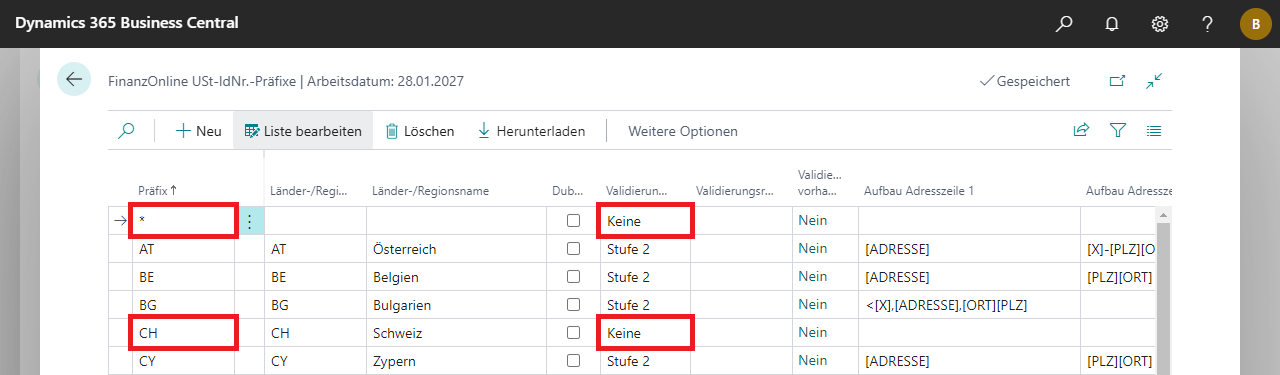Click the Belgien cell
This screenshot has width=1280, height=375.
456,277
